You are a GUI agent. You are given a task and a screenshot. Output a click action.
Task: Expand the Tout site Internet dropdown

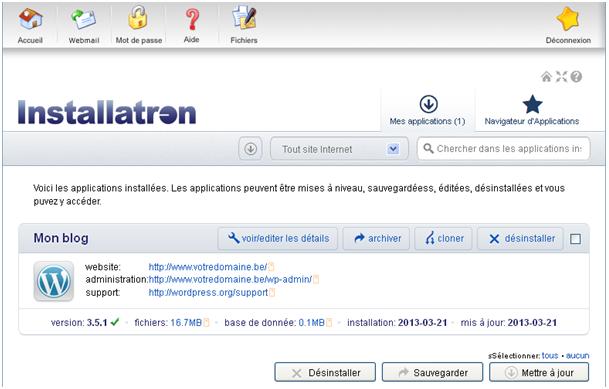click(x=339, y=149)
